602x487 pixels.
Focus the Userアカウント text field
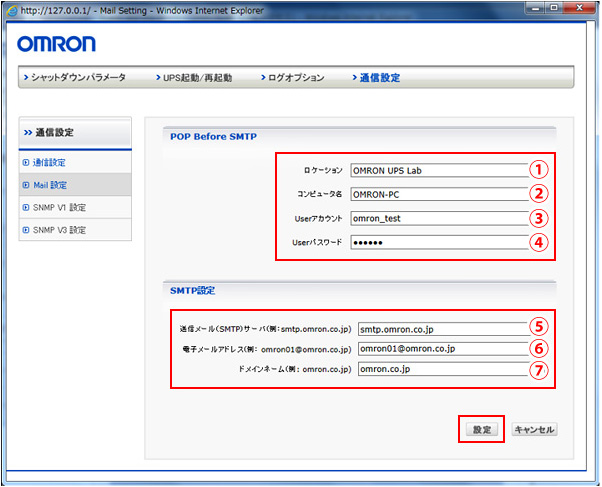coord(437,218)
